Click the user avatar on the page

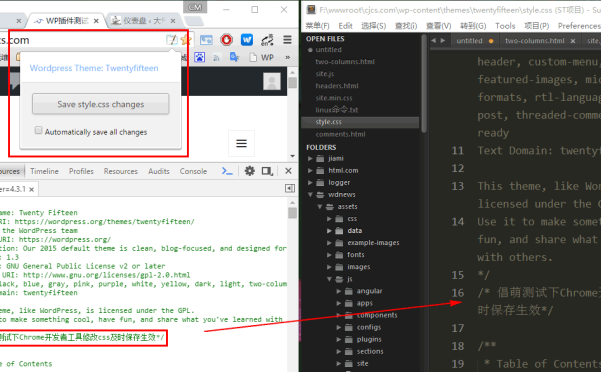tap(272, 82)
